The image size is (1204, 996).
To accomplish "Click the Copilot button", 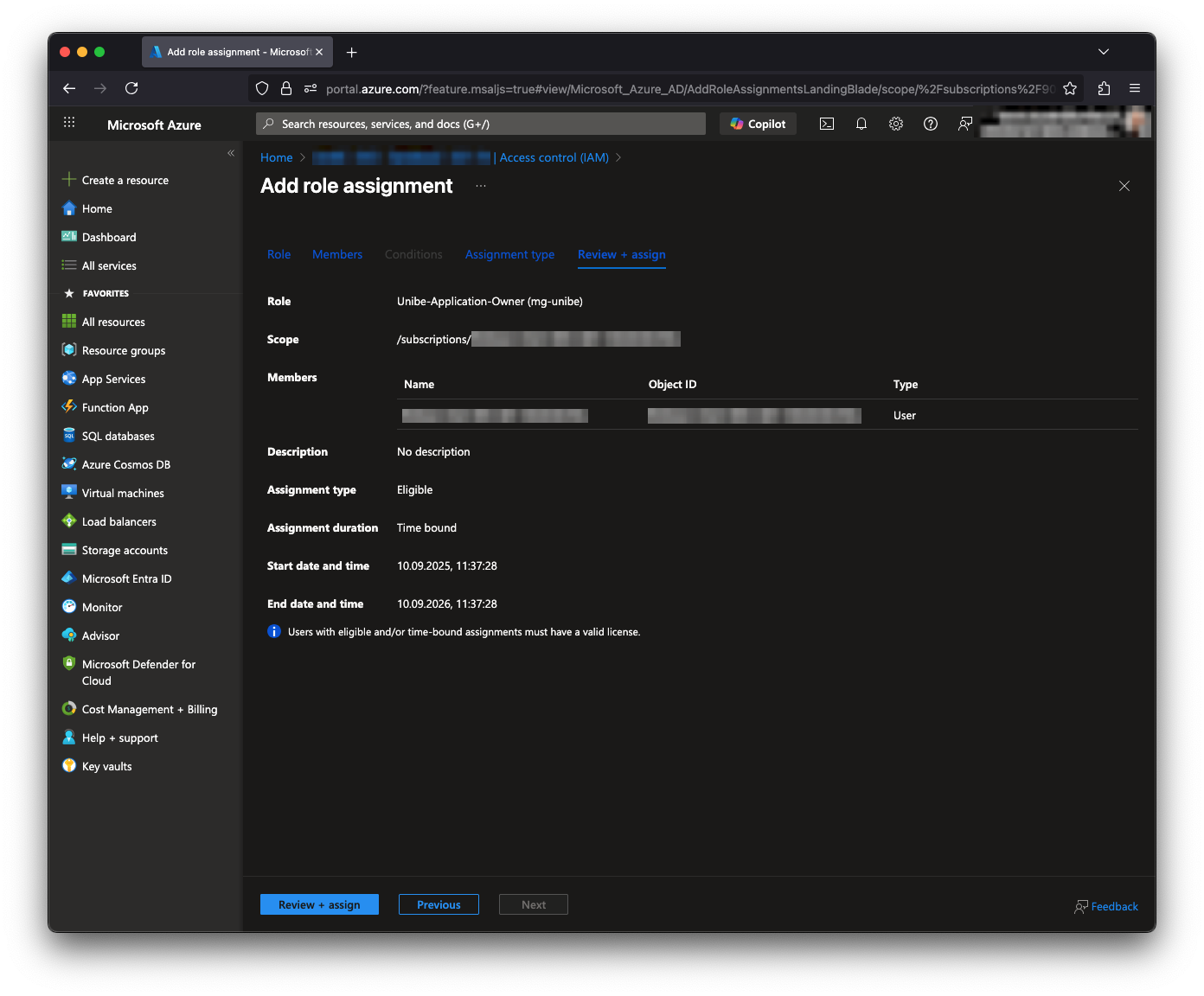I will (x=758, y=124).
